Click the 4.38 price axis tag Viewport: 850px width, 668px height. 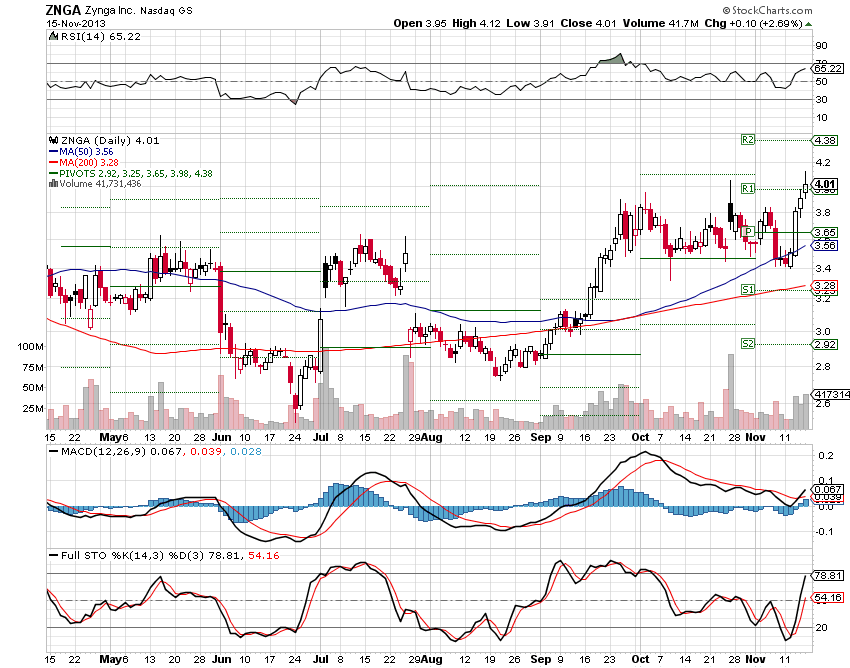[825, 140]
